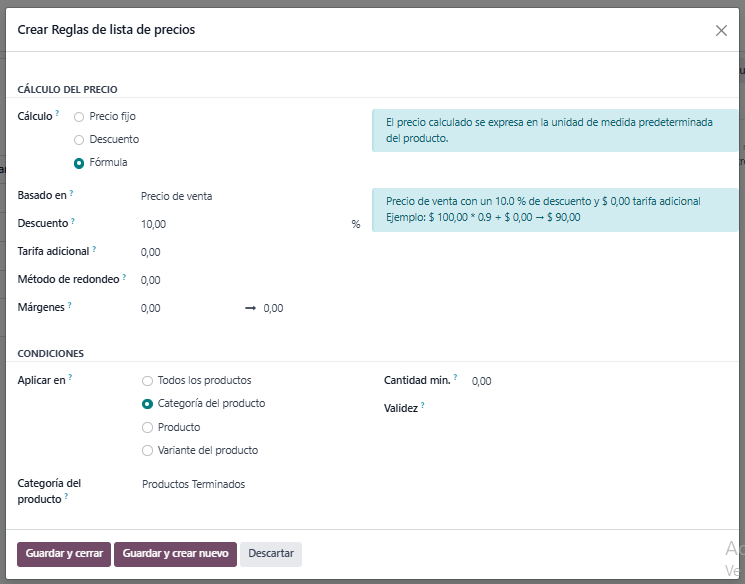This screenshot has height=584, width=745.
Task: Choose Todos los productos radio button
Action: 148,381
